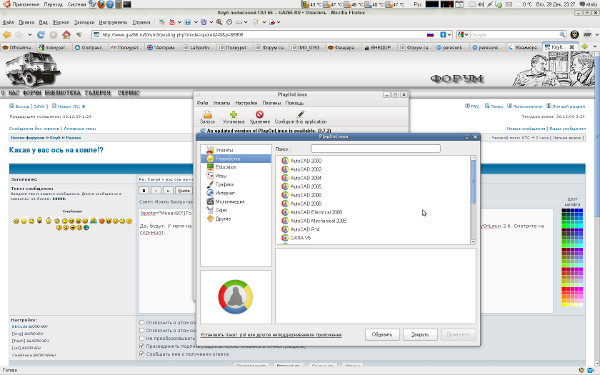The height and width of the screenshot is (375, 600).
Task: Click the bold B formatting button in forum
Action: (x=144, y=191)
